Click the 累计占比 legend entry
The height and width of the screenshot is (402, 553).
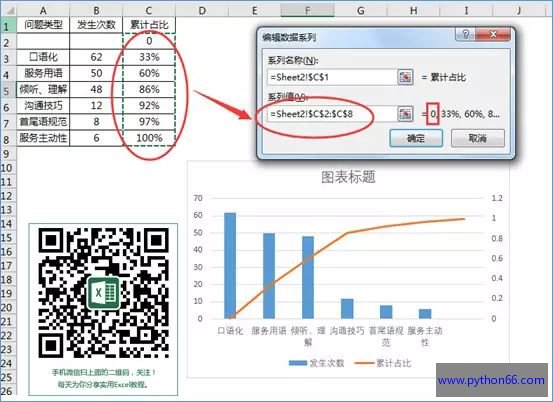point(383,363)
